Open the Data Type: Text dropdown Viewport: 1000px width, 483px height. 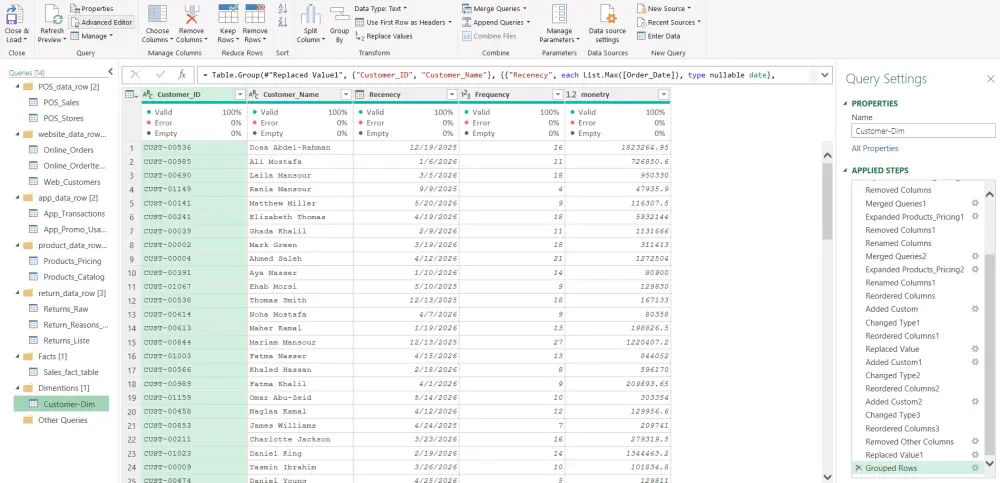[381, 9]
